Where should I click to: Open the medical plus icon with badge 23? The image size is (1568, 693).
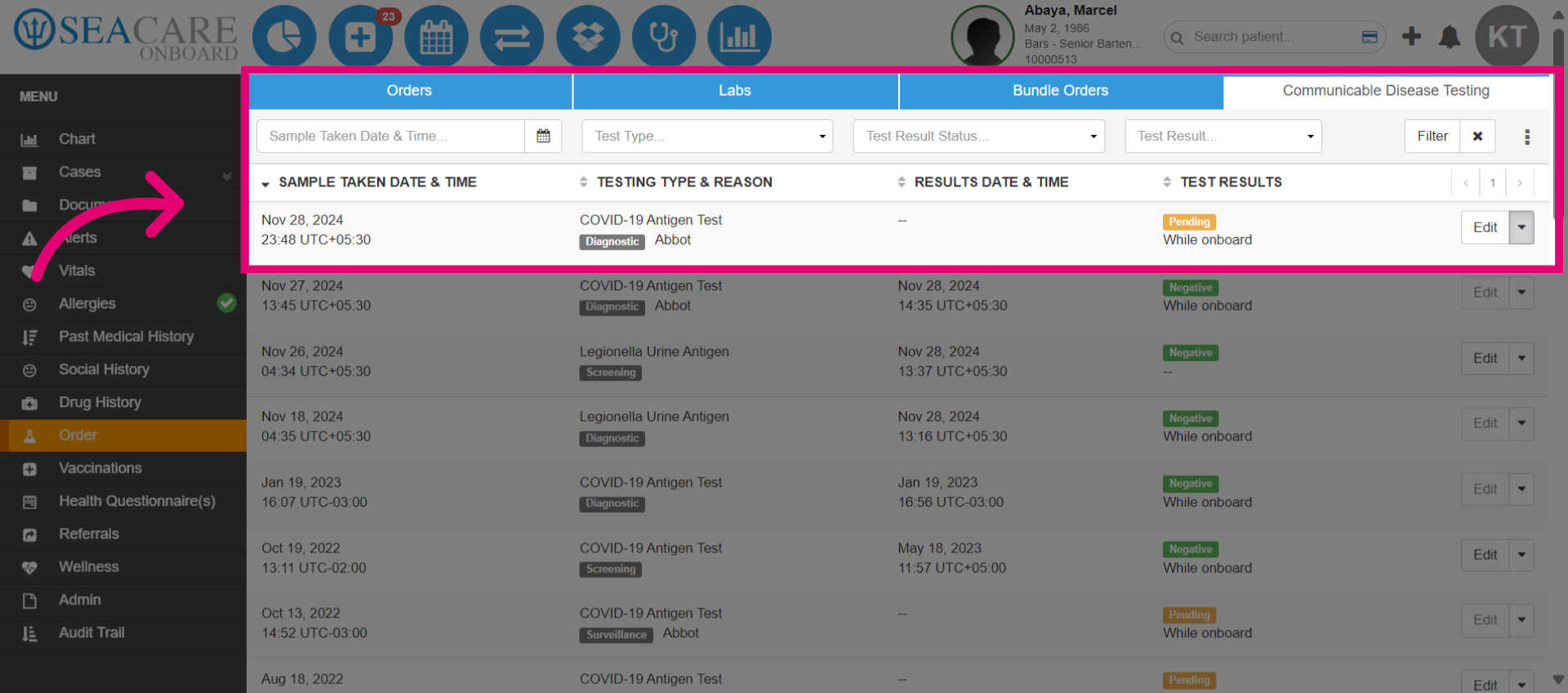(360, 37)
